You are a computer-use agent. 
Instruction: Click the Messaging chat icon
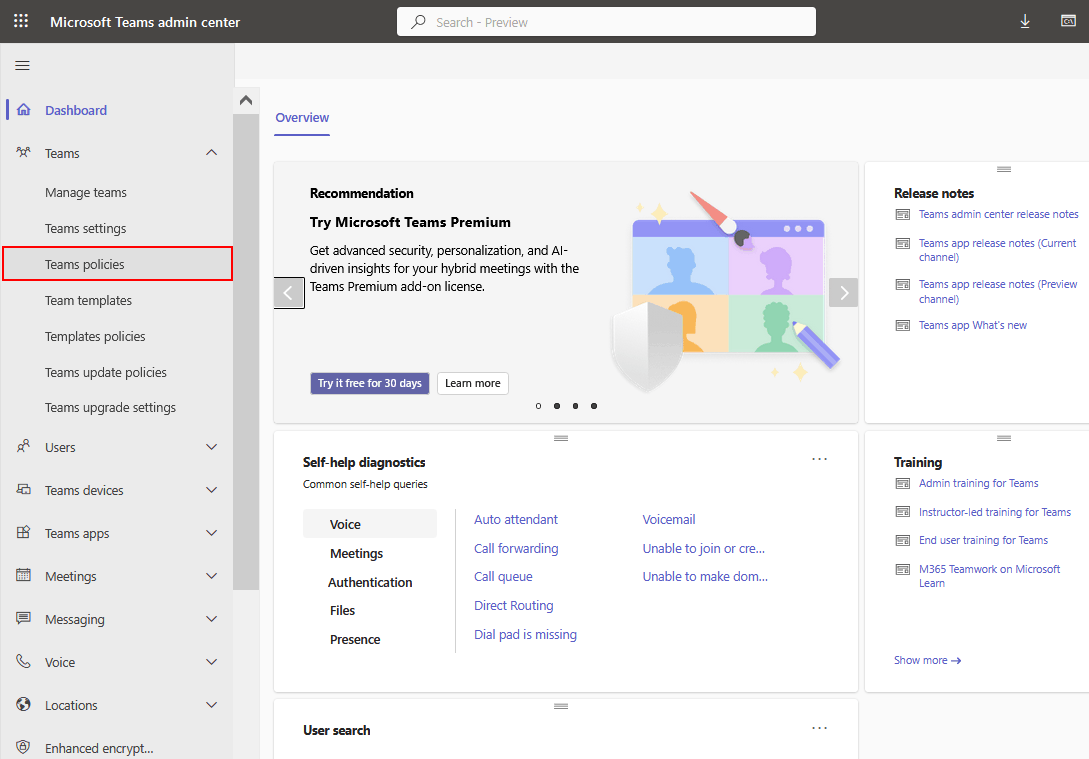[x=24, y=618]
